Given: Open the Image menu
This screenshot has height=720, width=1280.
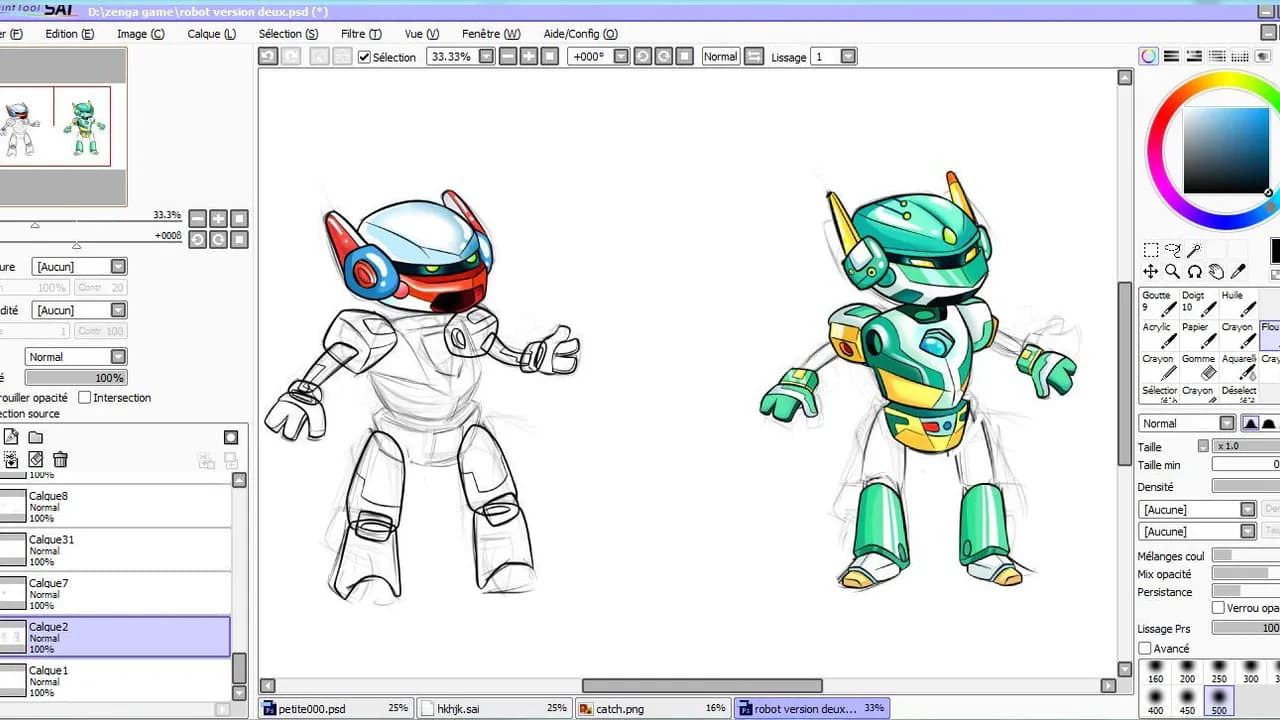Looking at the screenshot, I should coord(140,34).
